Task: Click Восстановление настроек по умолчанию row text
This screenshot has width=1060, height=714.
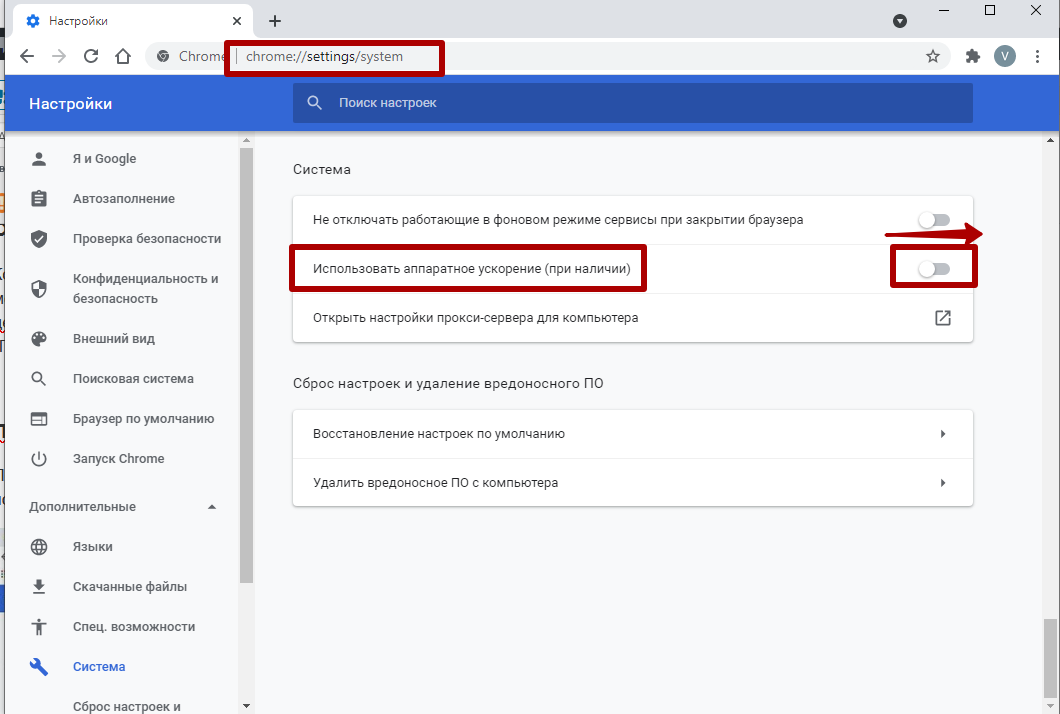Action: tap(439, 434)
